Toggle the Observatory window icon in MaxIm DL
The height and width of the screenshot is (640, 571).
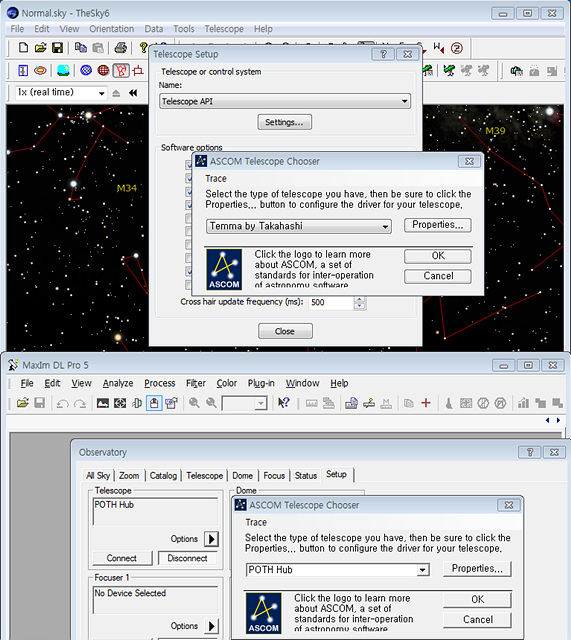tap(154, 403)
